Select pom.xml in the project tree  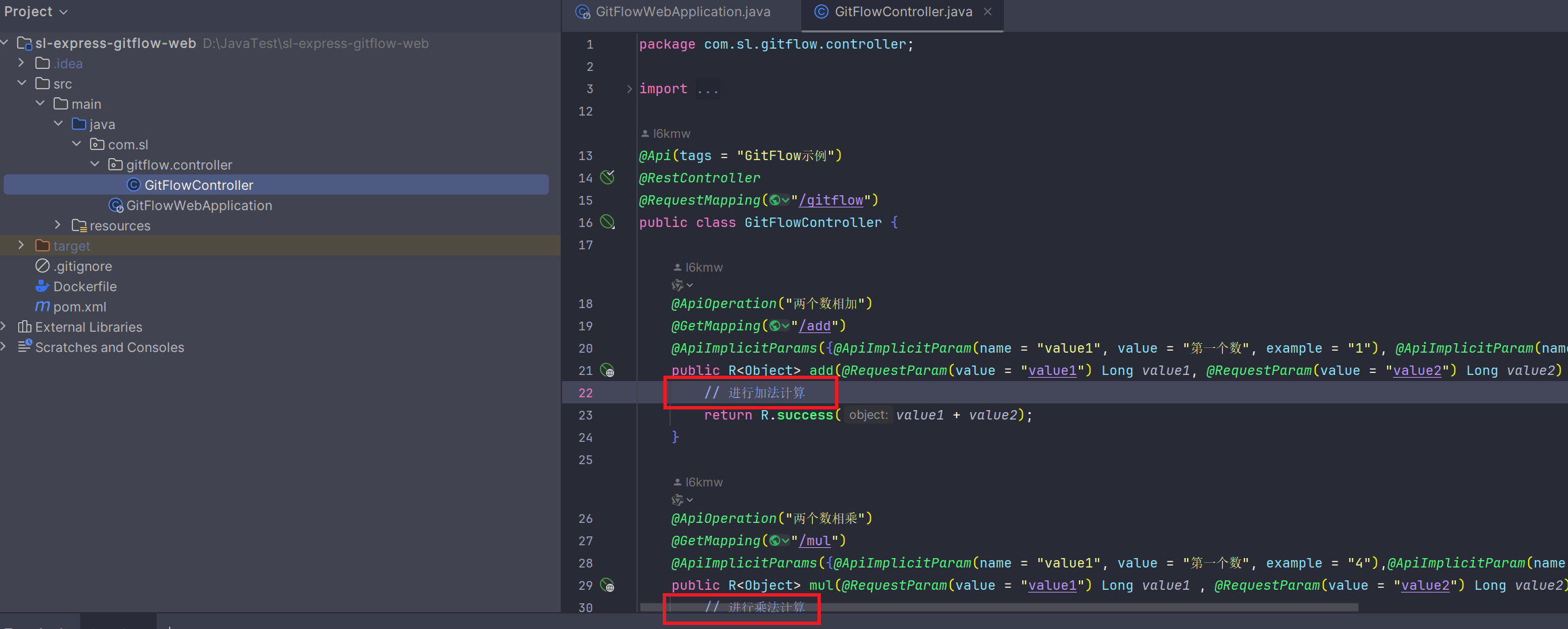[x=80, y=307]
